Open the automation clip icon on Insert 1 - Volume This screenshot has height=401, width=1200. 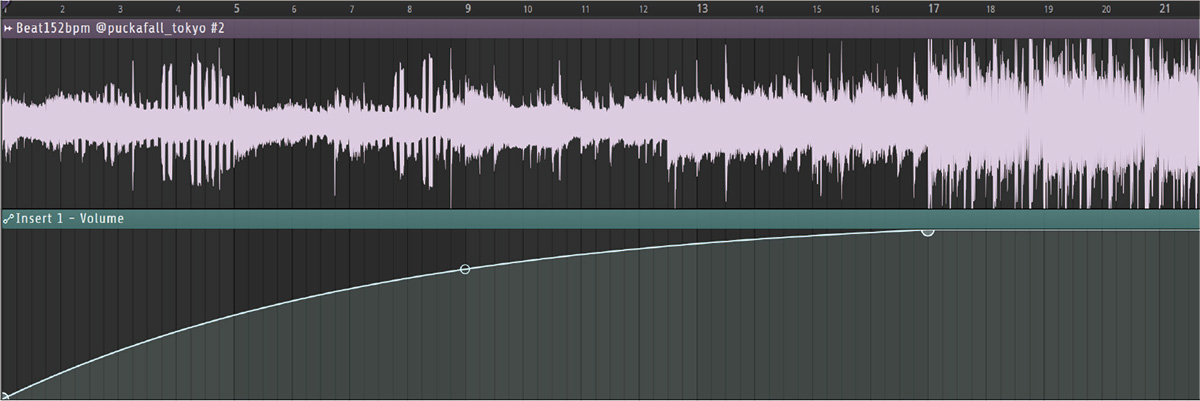click(8, 218)
